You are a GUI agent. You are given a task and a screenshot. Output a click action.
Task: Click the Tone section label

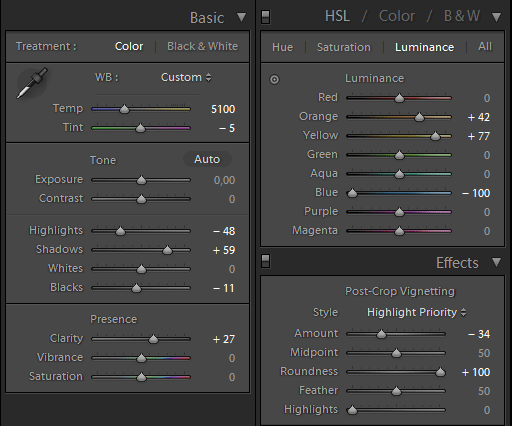pos(103,160)
